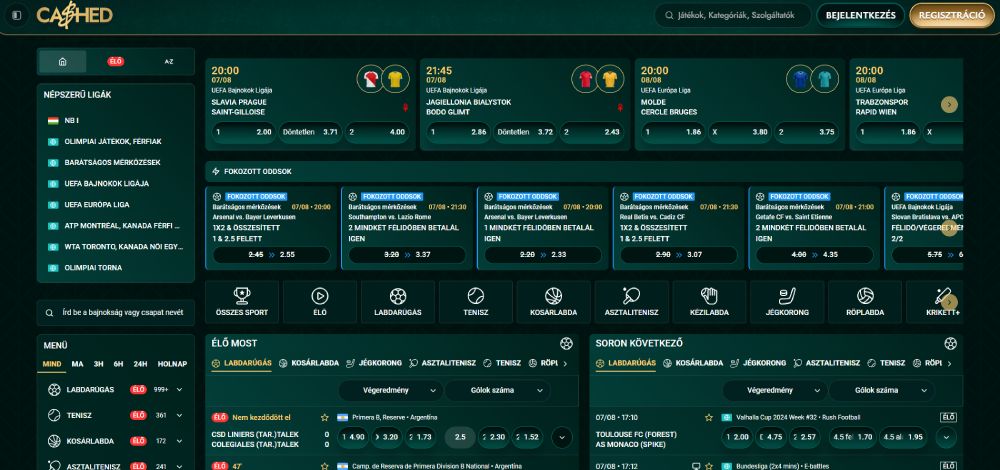1000x470 pixels.
Task: Switch to the 24H time filter tab
Action: (x=141, y=364)
